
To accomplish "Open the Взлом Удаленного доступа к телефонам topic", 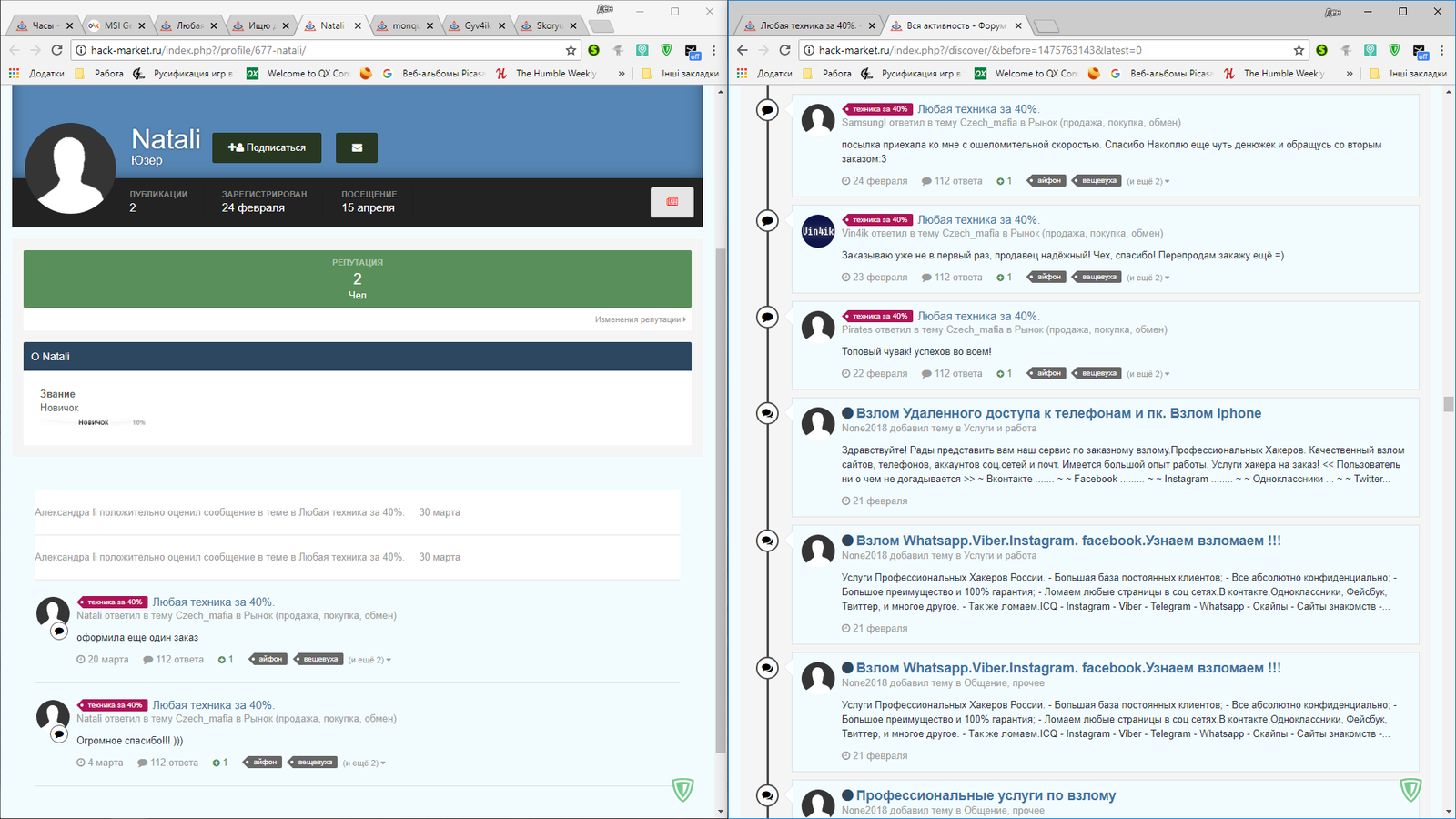I will [x=1058, y=413].
